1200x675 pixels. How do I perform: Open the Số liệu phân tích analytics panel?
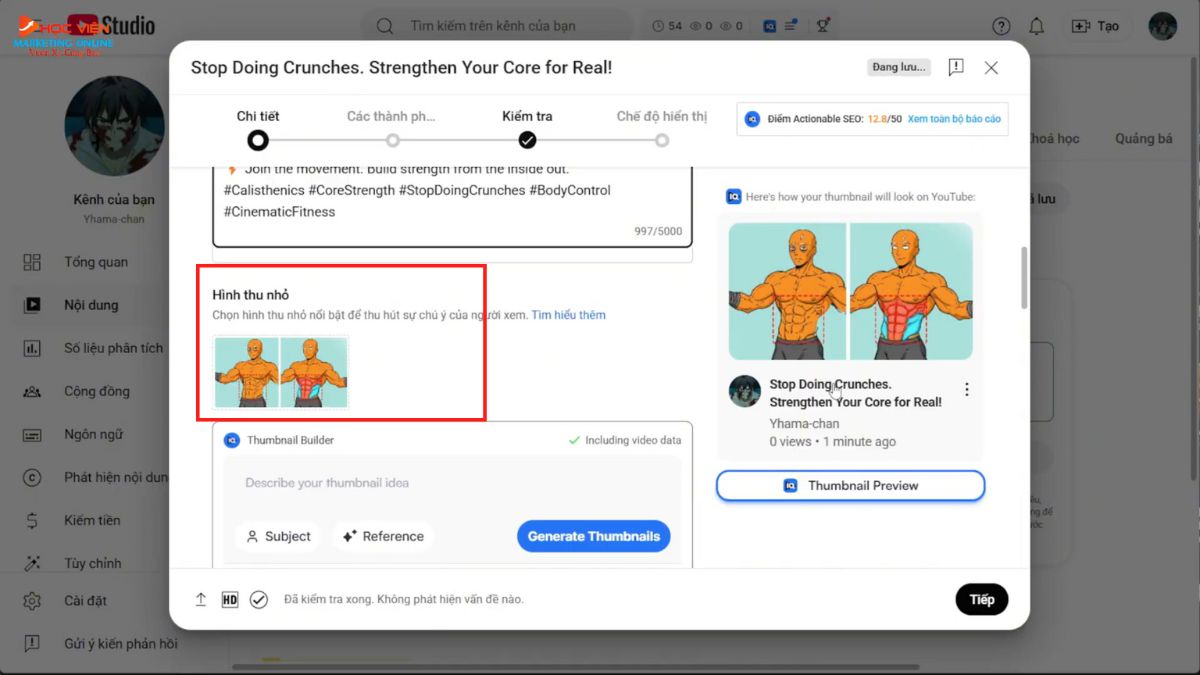(x=31, y=347)
